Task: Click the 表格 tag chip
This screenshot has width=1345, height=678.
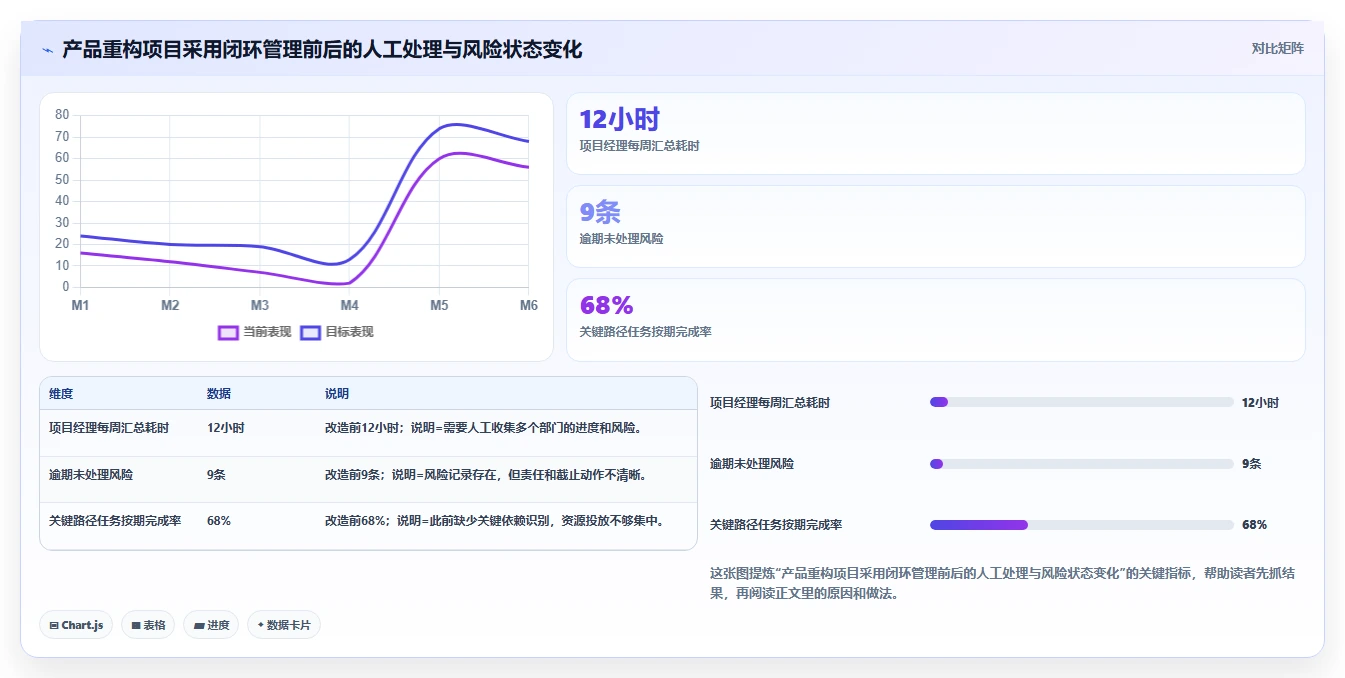Action: pos(148,625)
